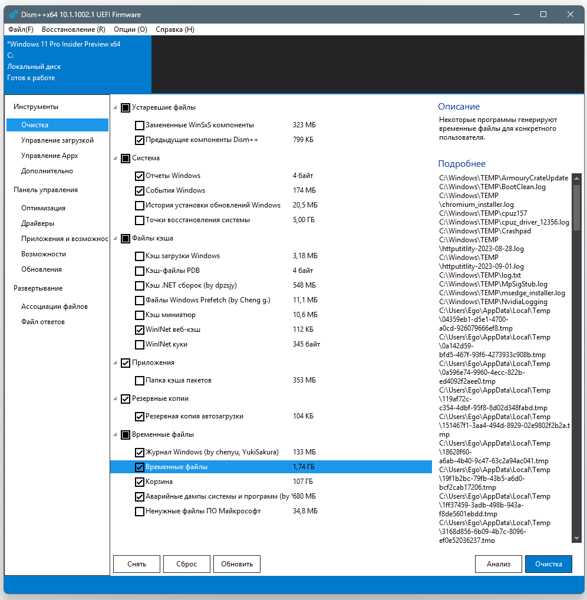Check Точки восстановления системы option
The width and height of the screenshot is (587, 600).
[x=140, y=220]
